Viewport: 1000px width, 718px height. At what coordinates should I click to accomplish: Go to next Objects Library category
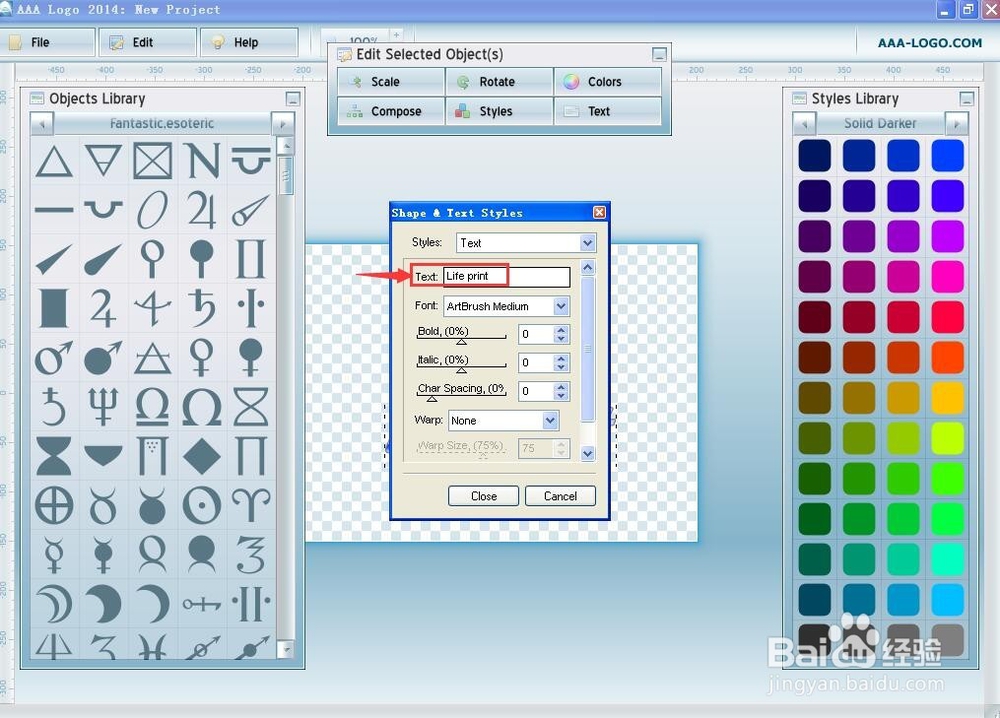tap(283, 123)
